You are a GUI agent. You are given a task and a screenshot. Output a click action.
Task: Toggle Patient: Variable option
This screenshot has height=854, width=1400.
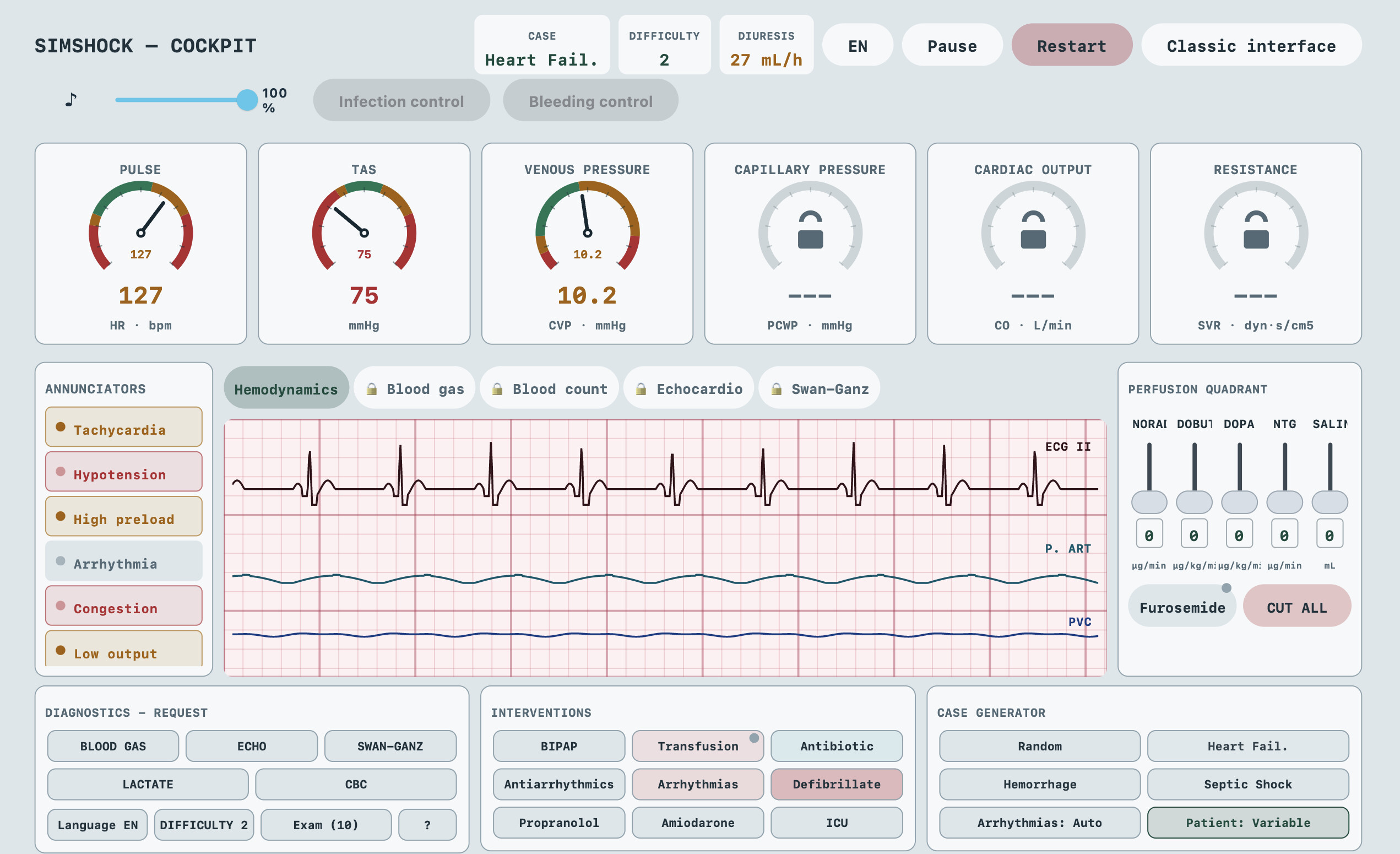point(1248,823)
